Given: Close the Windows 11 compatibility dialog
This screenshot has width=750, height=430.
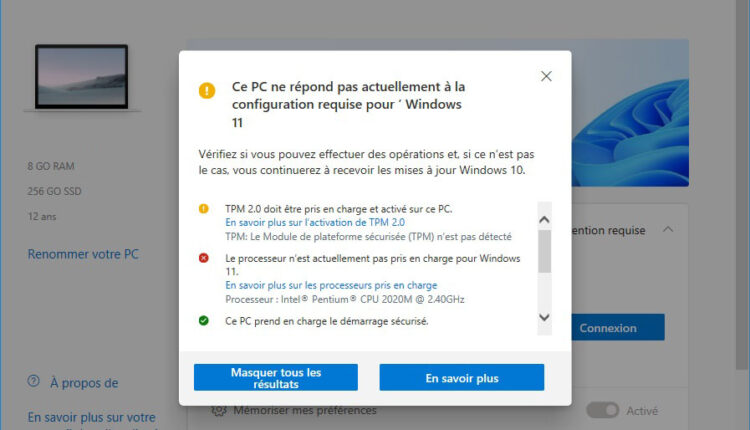Looking at the screenshot, I should tap(546, 77).
